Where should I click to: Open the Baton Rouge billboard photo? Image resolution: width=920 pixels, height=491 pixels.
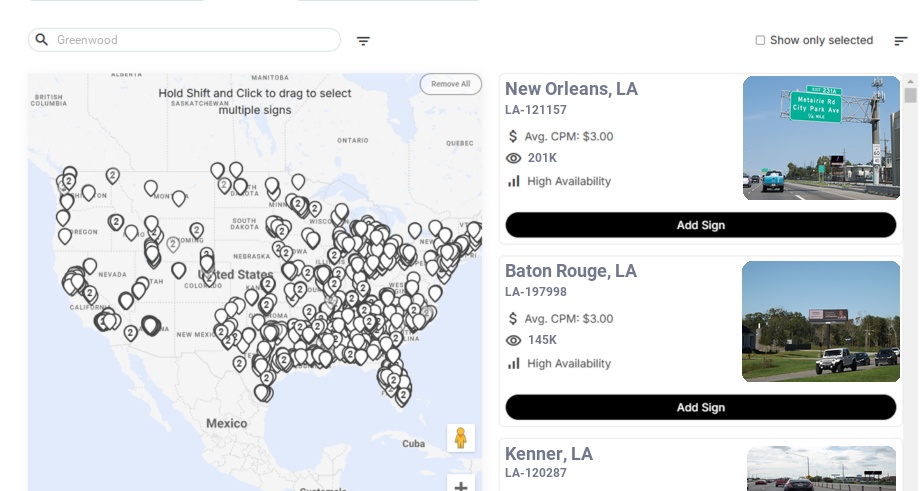[x=821, y=321]
